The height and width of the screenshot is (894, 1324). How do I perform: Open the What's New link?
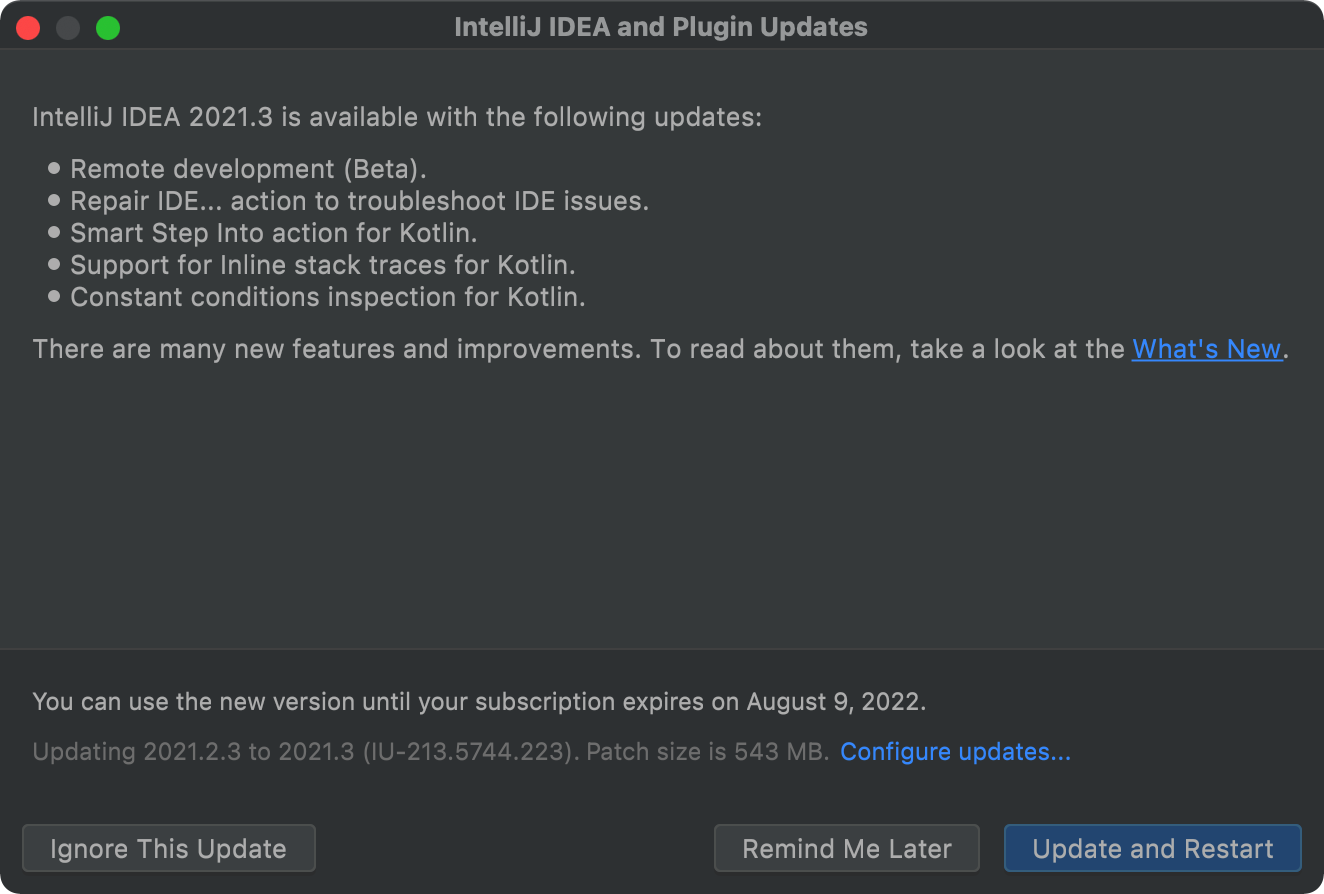pos(1206,349)
